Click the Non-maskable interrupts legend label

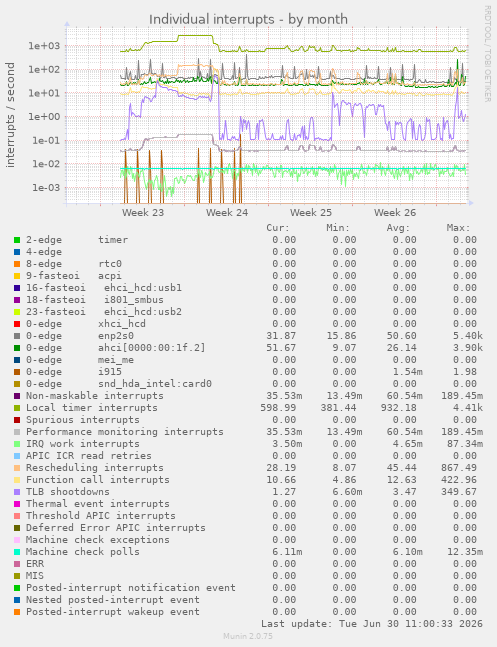(x=95, y=396)
